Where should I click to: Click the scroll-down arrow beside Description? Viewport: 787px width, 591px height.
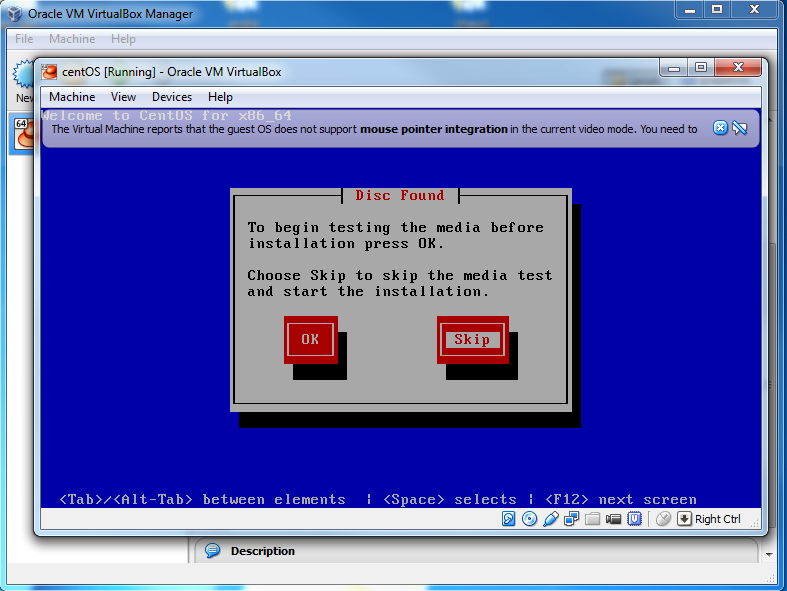tap(769, 554)
